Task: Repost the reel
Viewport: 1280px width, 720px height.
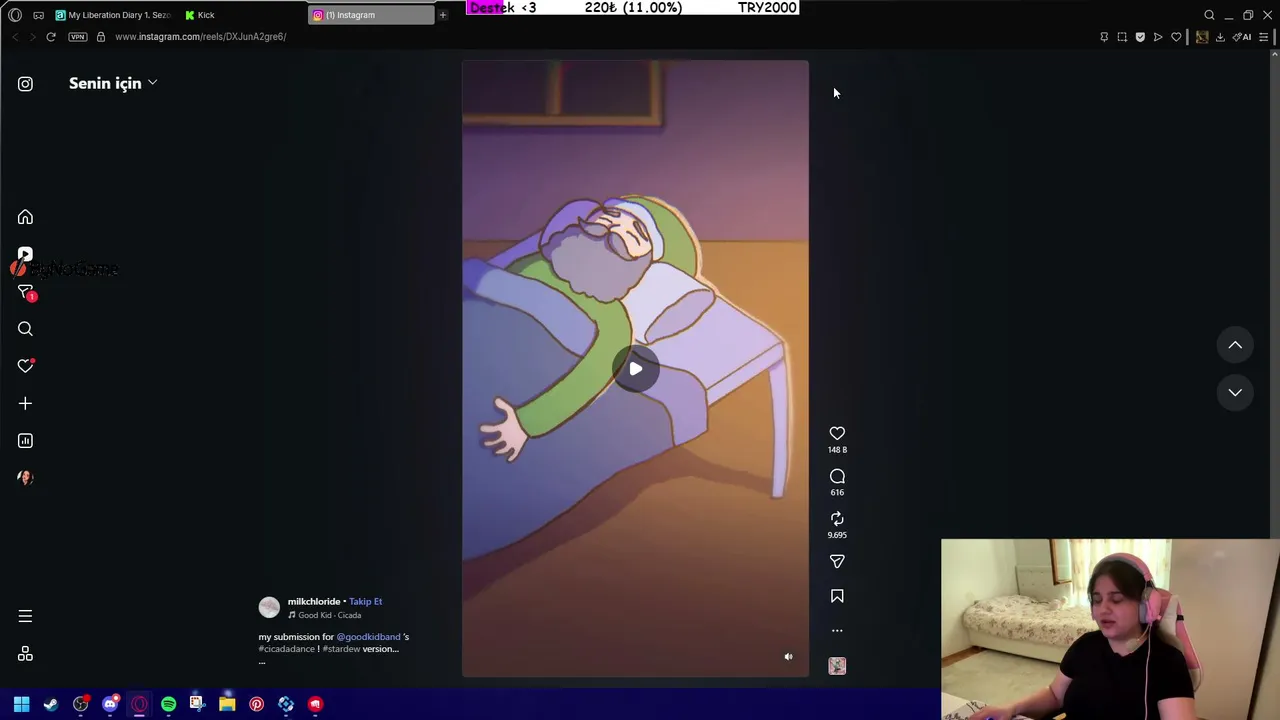Action: (837, 518)
